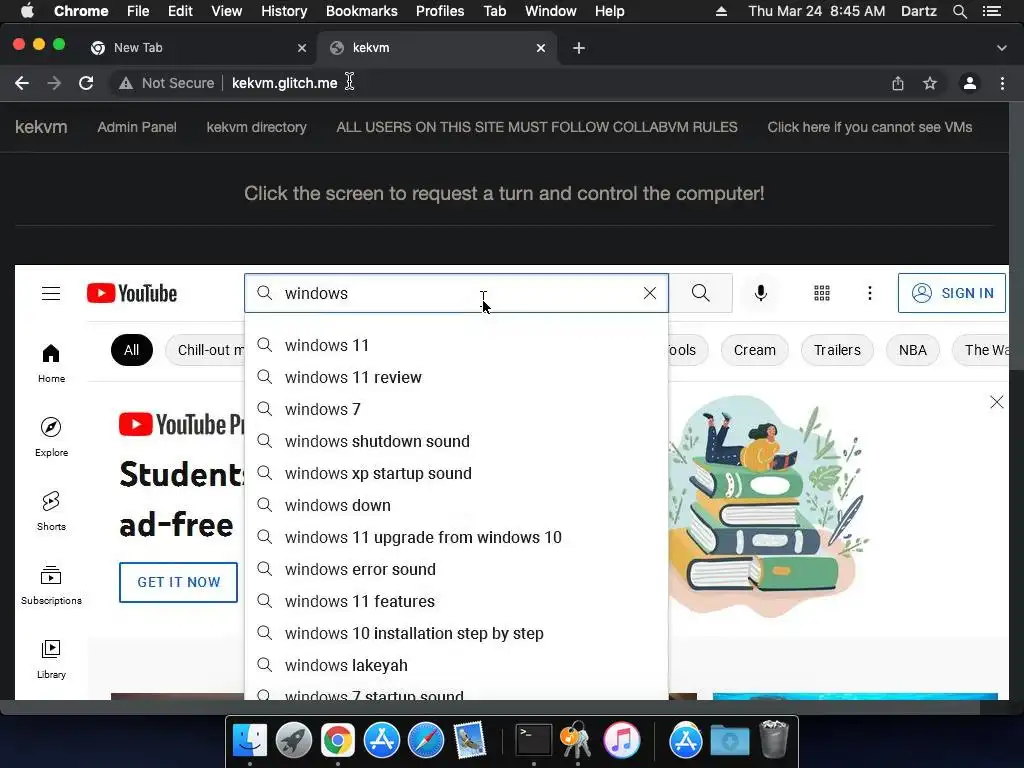The height and width of the screenshot is (768, 1024).
Task: Click the Chrome forward arrow
Action: click(54, 83)
